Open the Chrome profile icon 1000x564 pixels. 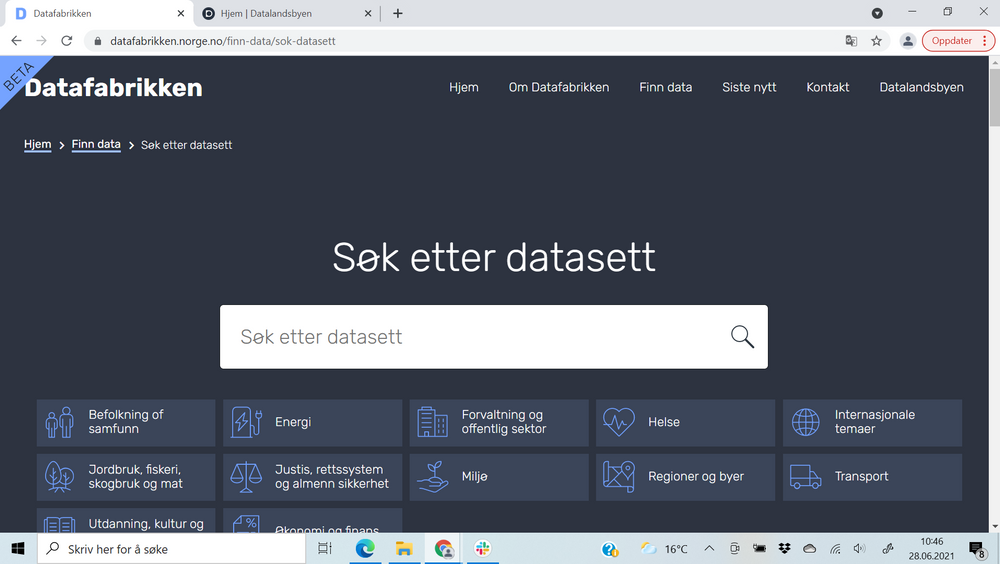(x=908, y=41)
